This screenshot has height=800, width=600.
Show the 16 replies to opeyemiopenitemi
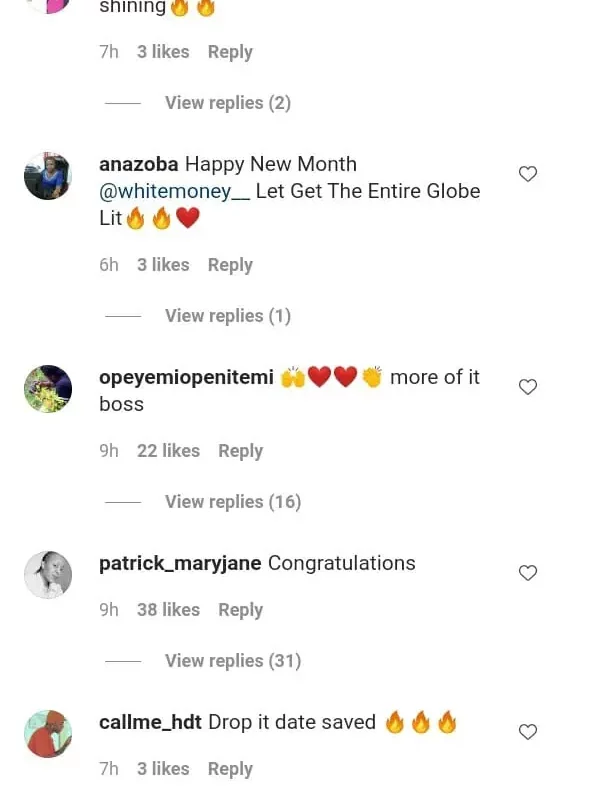point(232,502)
